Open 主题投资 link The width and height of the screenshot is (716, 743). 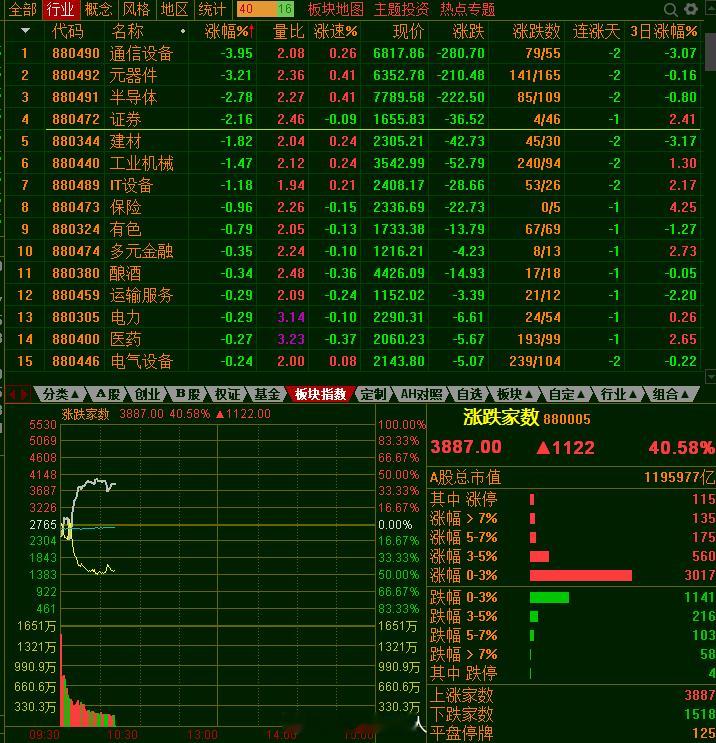coord(401,9)
